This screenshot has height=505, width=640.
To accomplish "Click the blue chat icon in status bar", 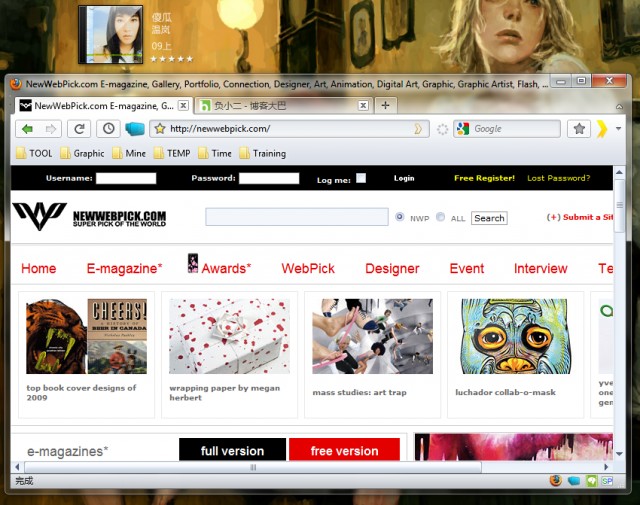I will 573,481.
